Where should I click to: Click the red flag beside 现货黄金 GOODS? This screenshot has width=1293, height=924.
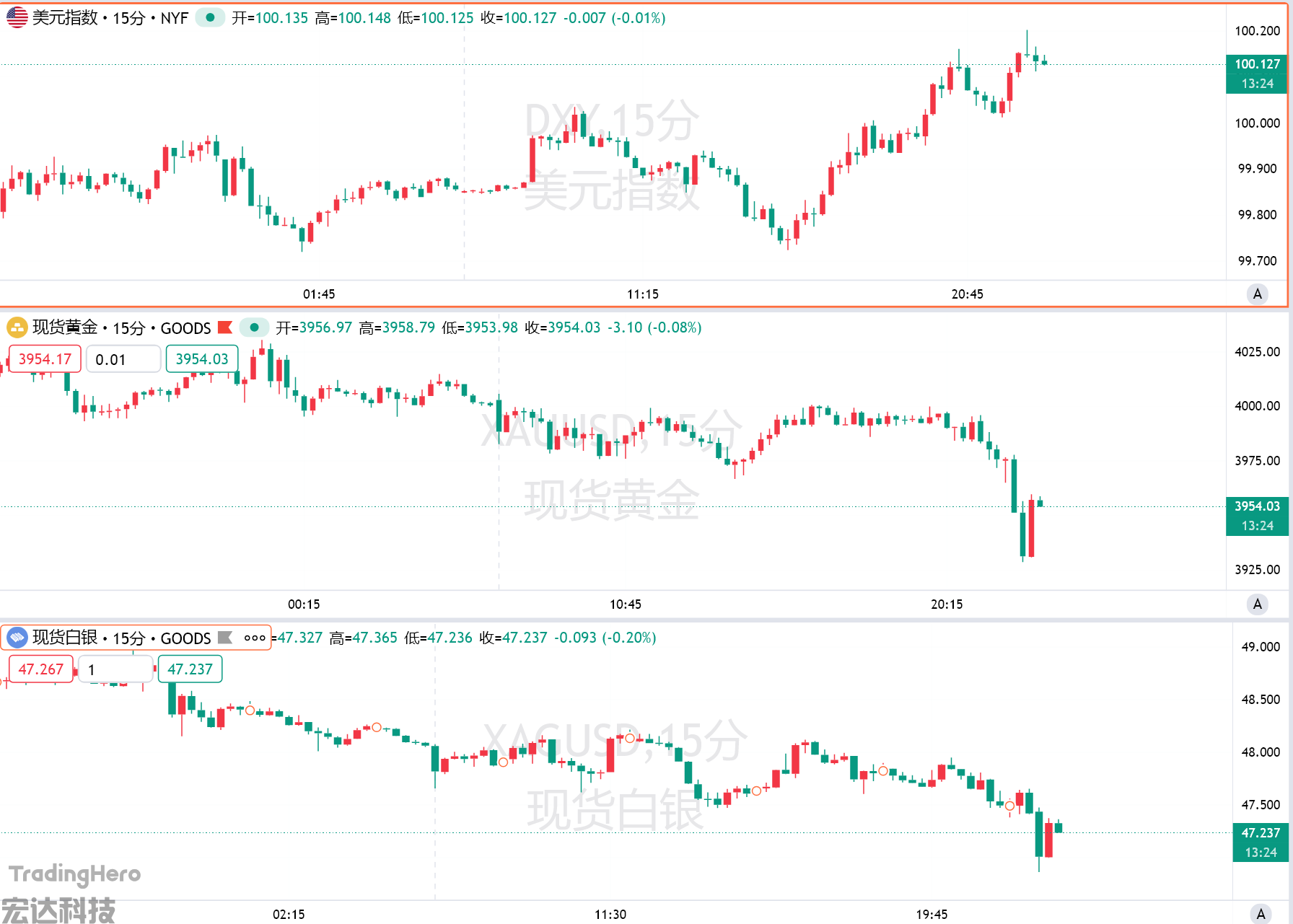[225, 327]
